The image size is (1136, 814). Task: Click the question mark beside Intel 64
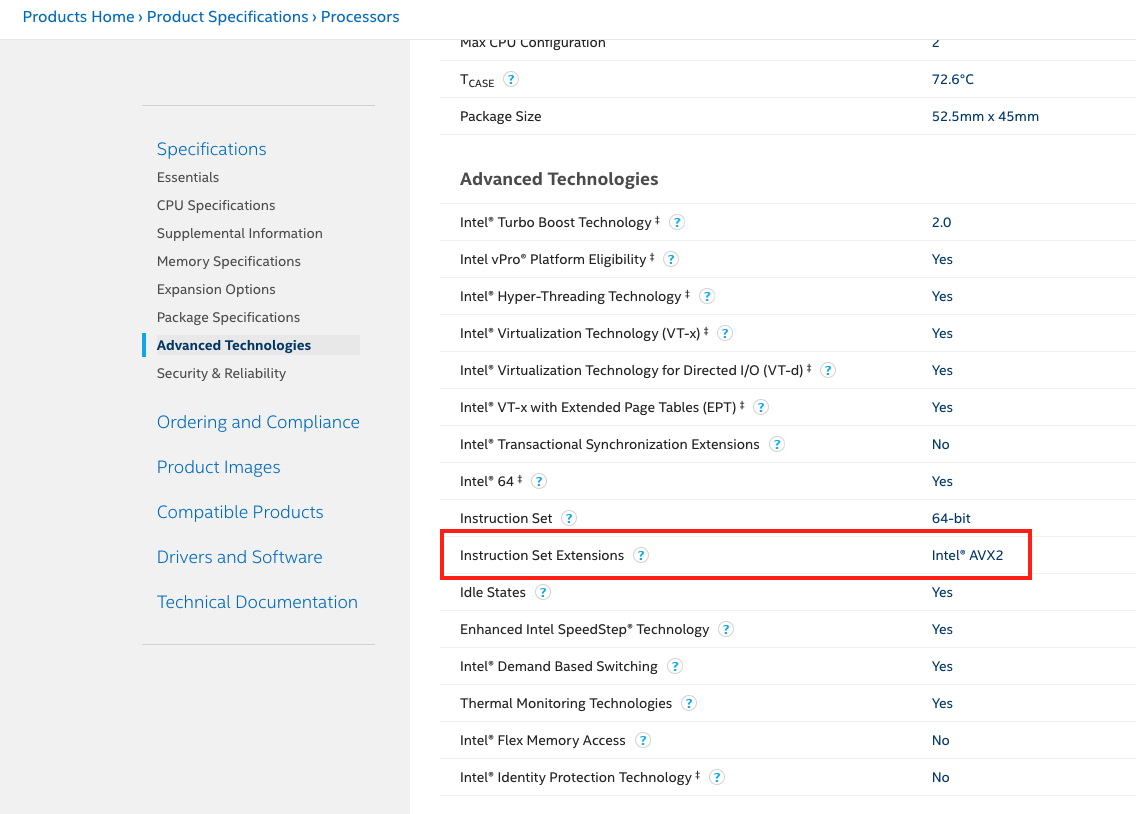point(539,481)
